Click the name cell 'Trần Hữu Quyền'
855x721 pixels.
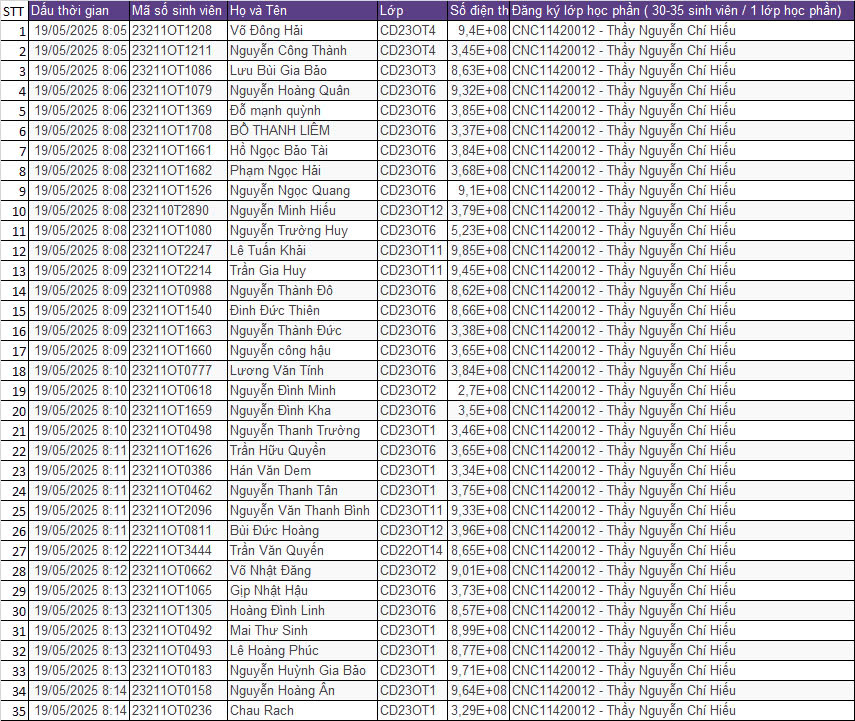pyautogui.click(x=302, y=450)
